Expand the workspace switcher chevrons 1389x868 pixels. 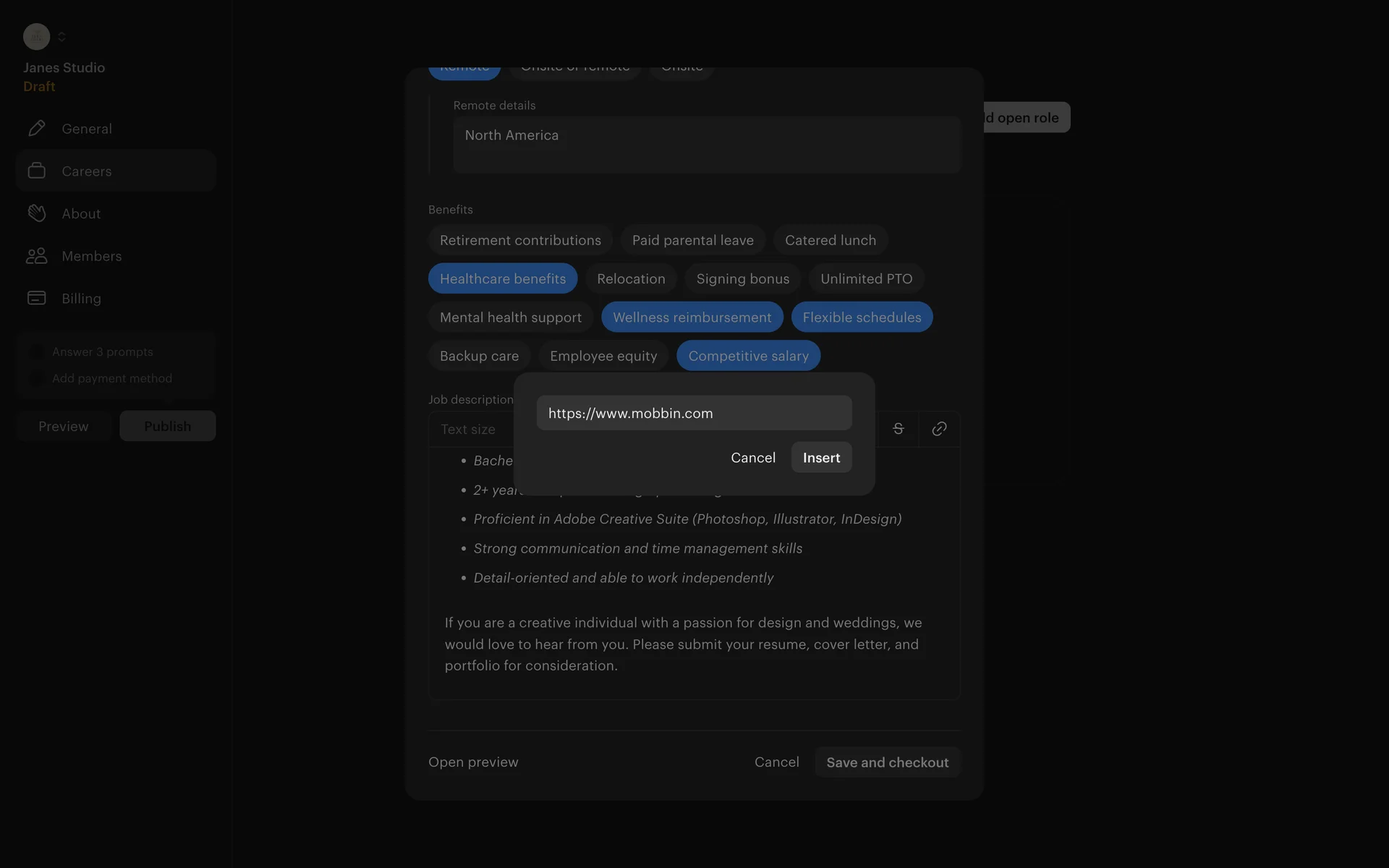[x=62, y=36]
